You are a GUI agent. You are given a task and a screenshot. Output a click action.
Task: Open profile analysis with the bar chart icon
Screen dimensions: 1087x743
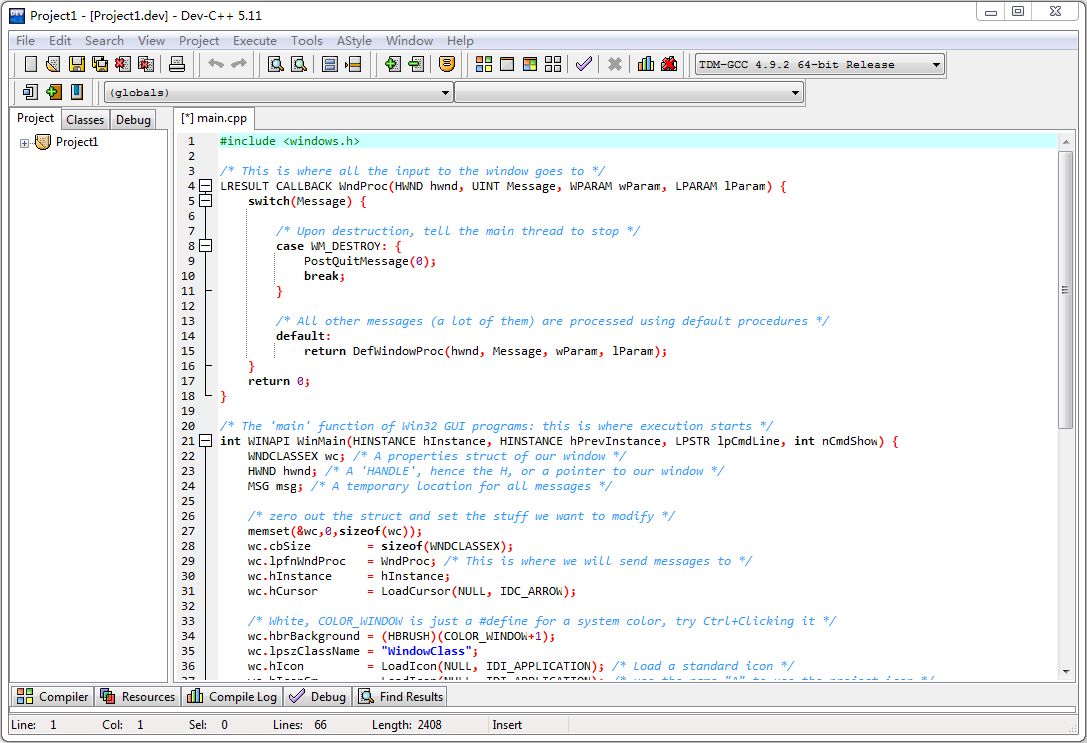click(x=646, y=63)
